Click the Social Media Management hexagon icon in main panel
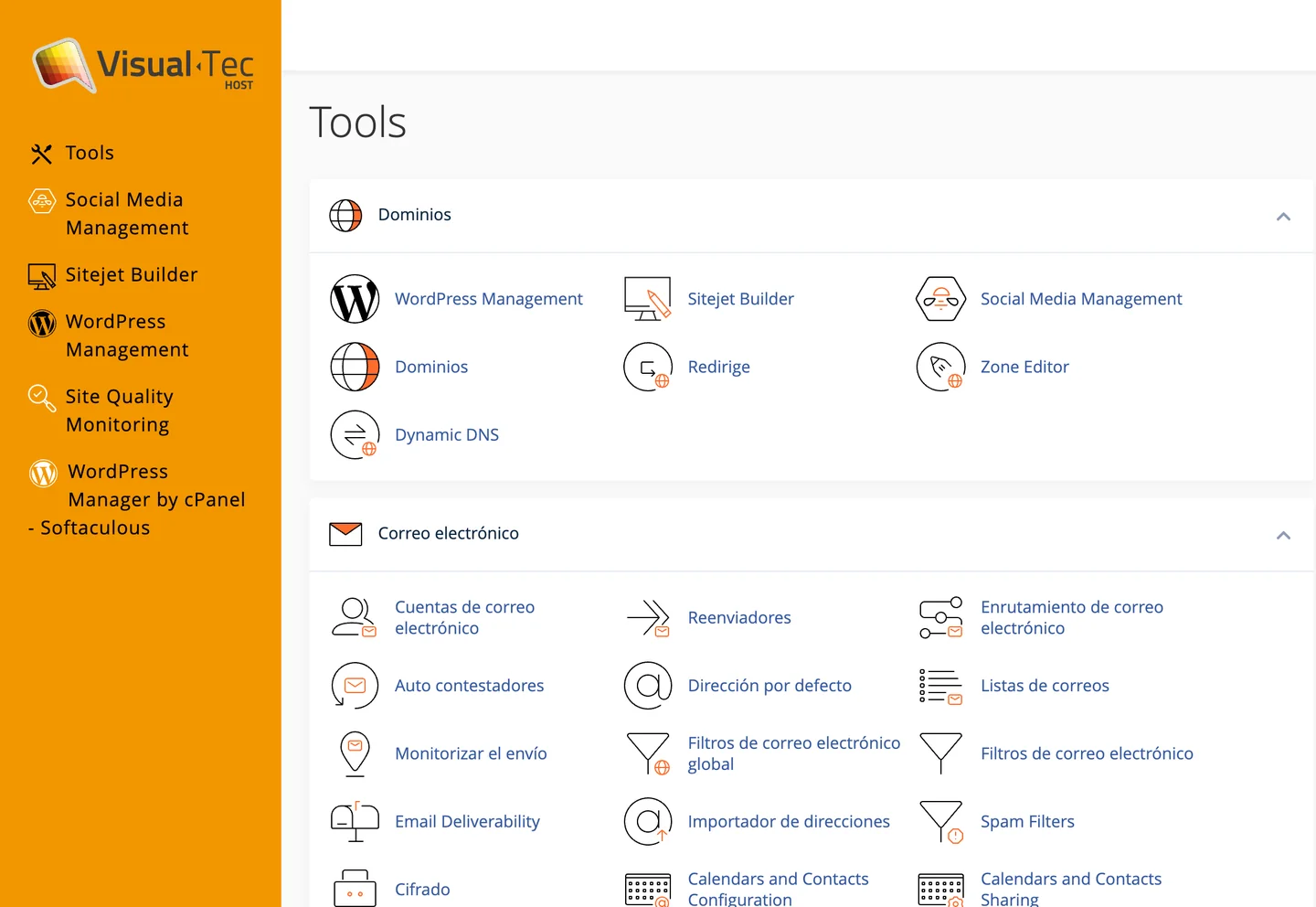Viewport: 1316px width, 907px height. click(940, 299)
